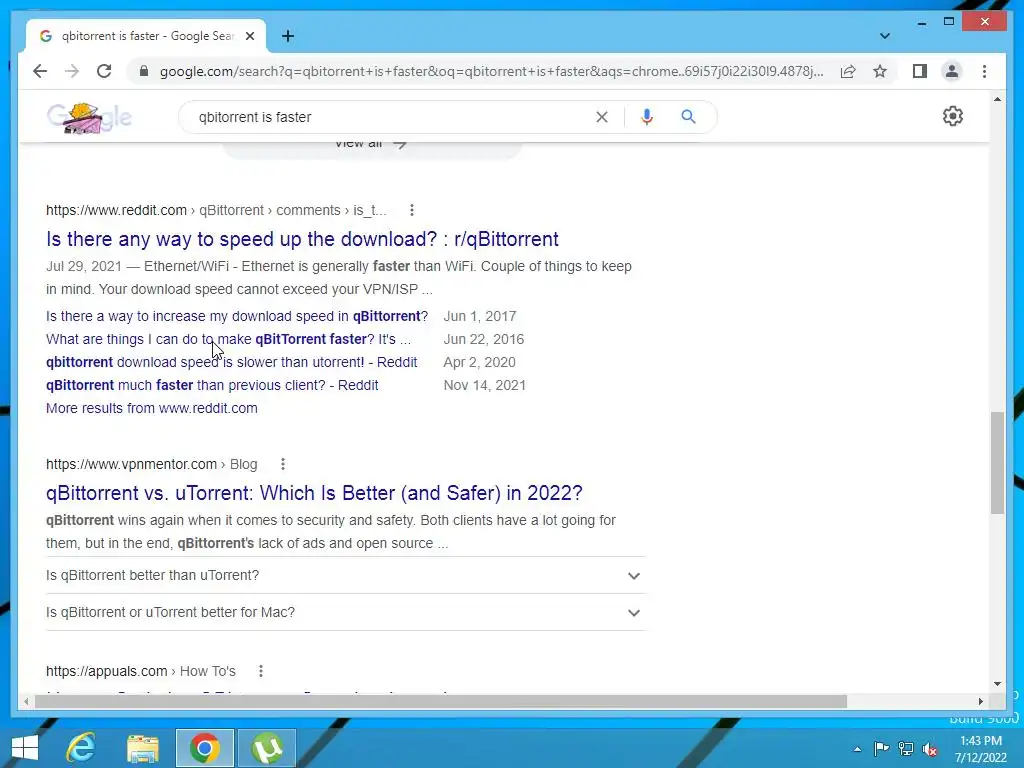The width and height of the screenshot is (1024, 768).
Task: Open File Explorer from the taskbar
Action: (143, 748)
